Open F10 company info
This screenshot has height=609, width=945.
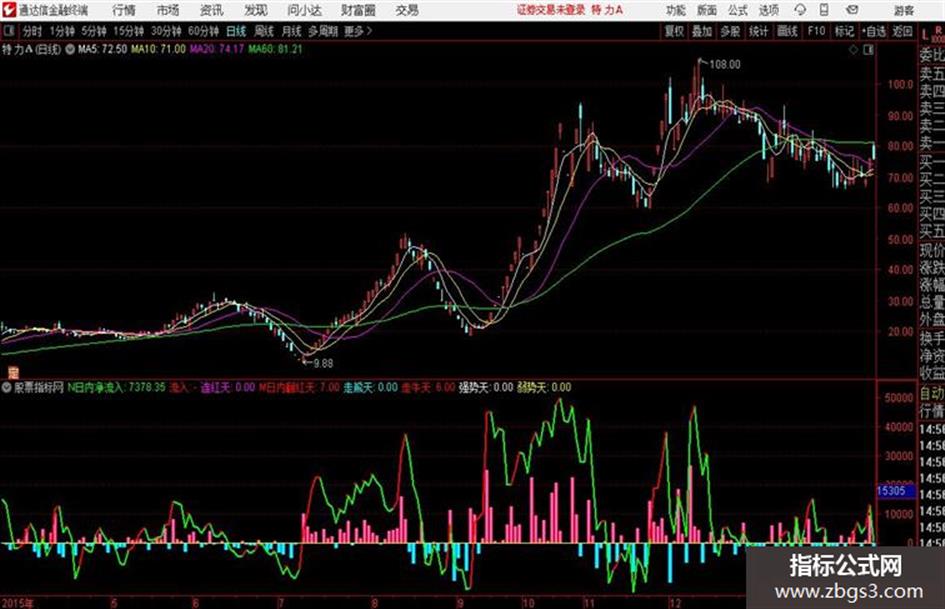click(x=816, y=31)
